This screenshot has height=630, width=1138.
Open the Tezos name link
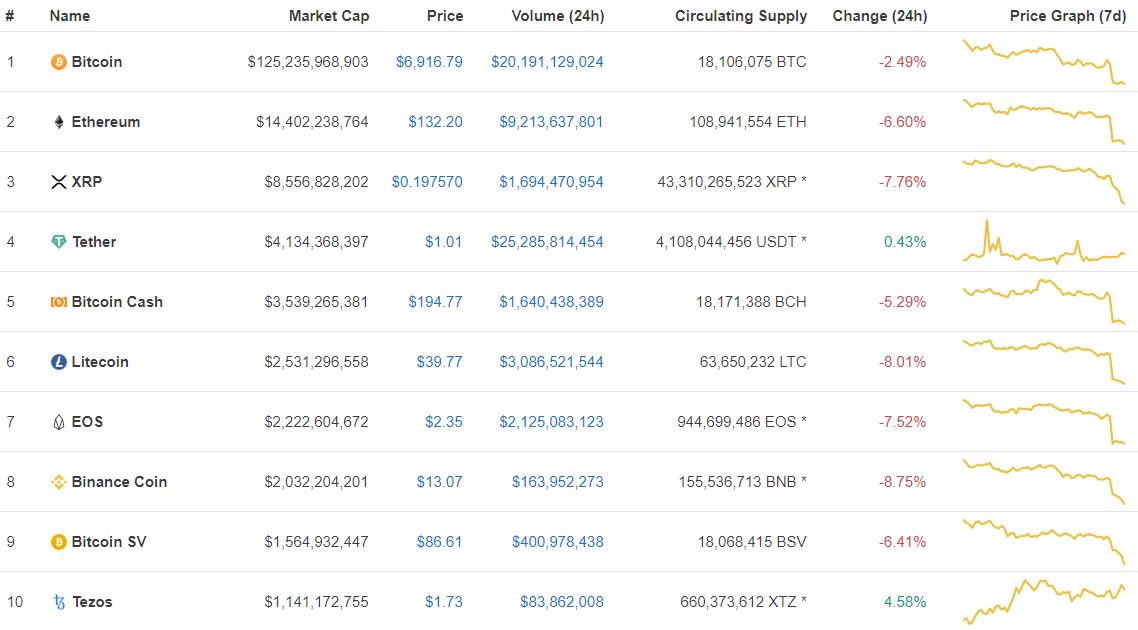coord(92,602)
